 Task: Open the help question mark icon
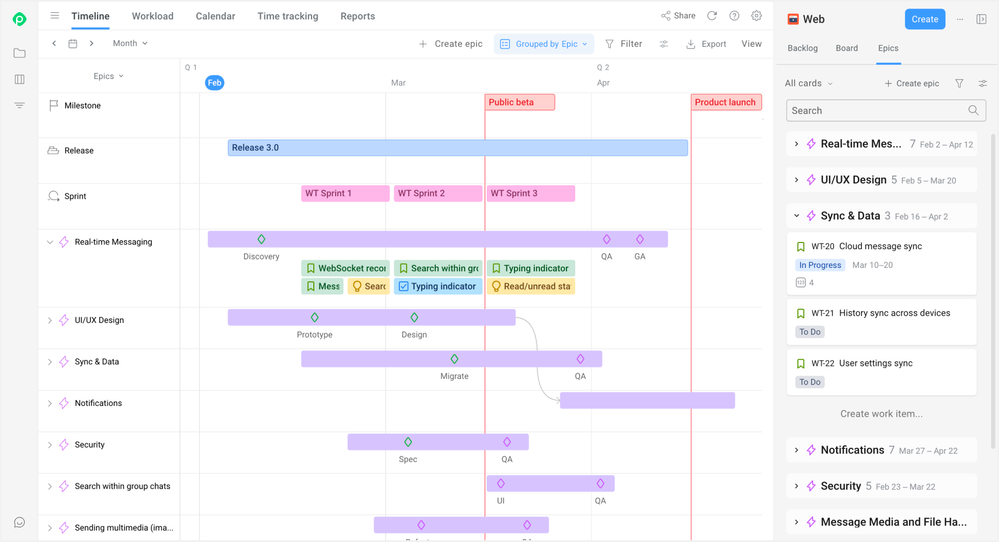734,15
